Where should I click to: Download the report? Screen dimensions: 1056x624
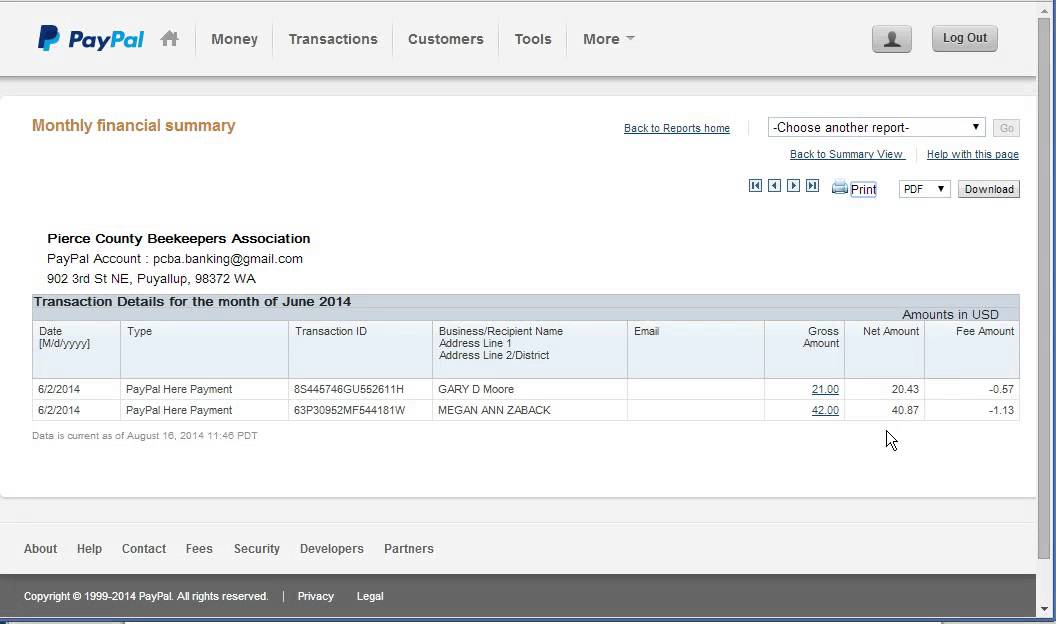(x=989, y=189)
